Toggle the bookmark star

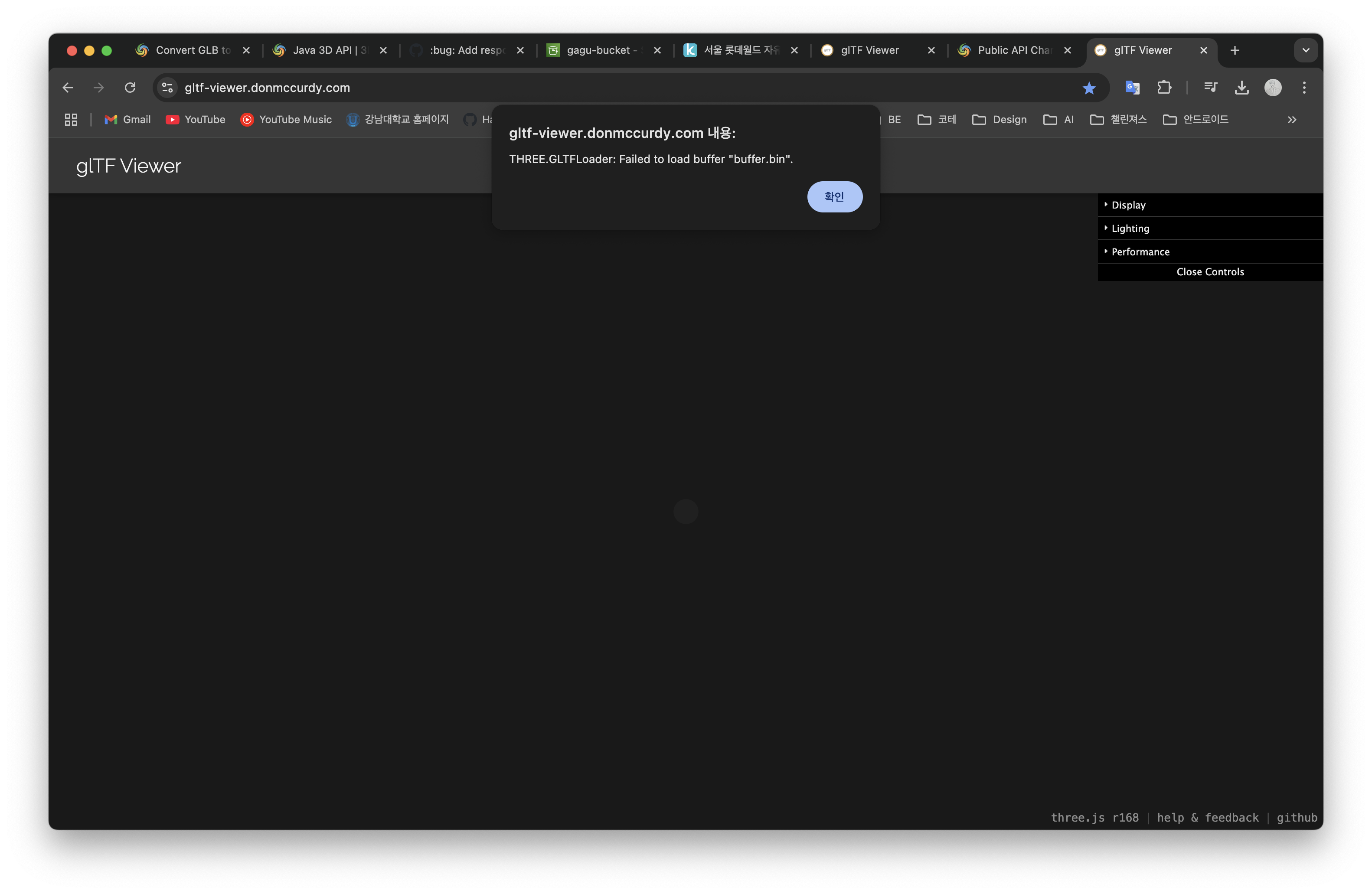[x=1088, y=88]
